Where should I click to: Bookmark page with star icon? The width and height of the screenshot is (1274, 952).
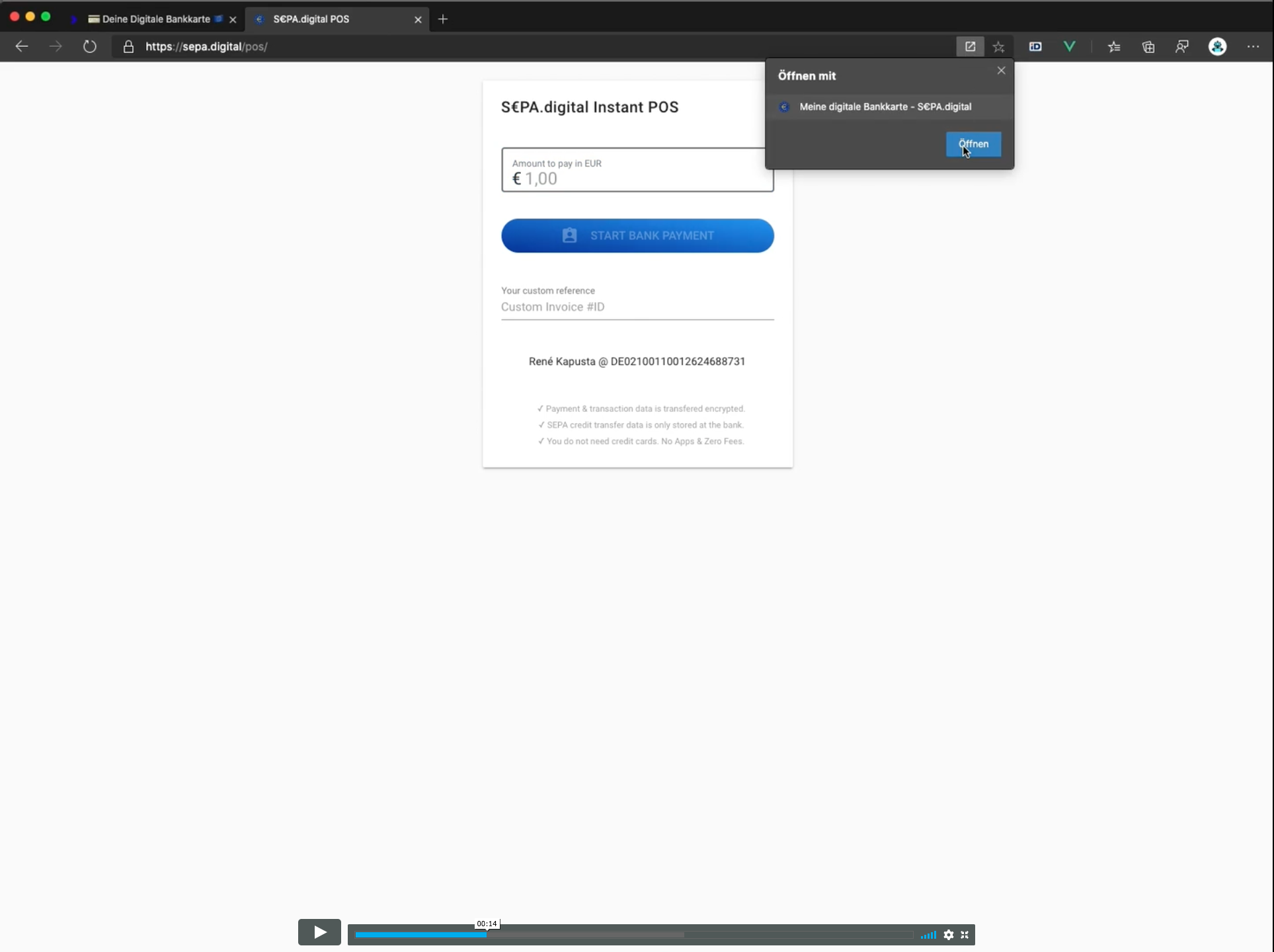[998, 46]
